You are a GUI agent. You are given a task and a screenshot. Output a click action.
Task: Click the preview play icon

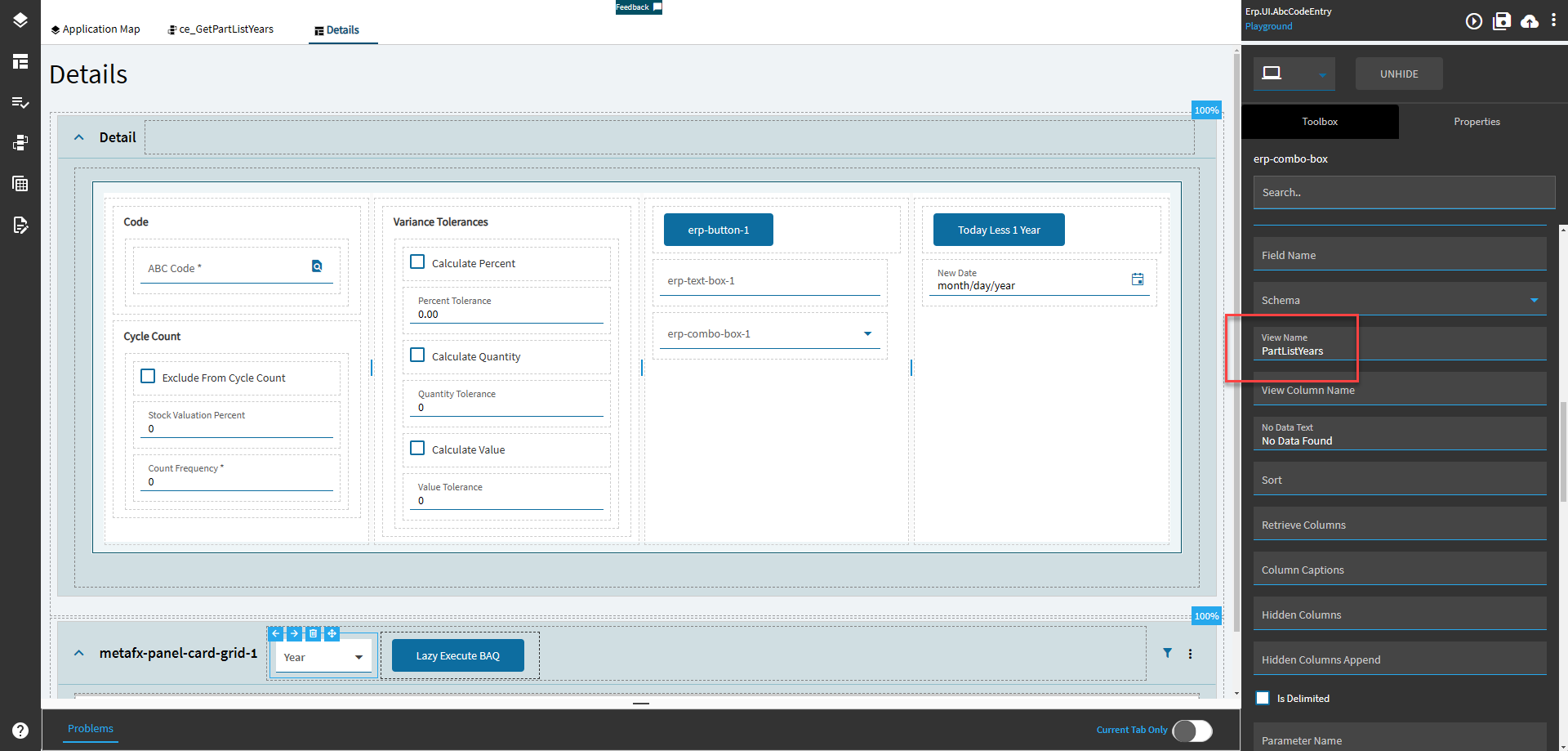pos(1473,21)
